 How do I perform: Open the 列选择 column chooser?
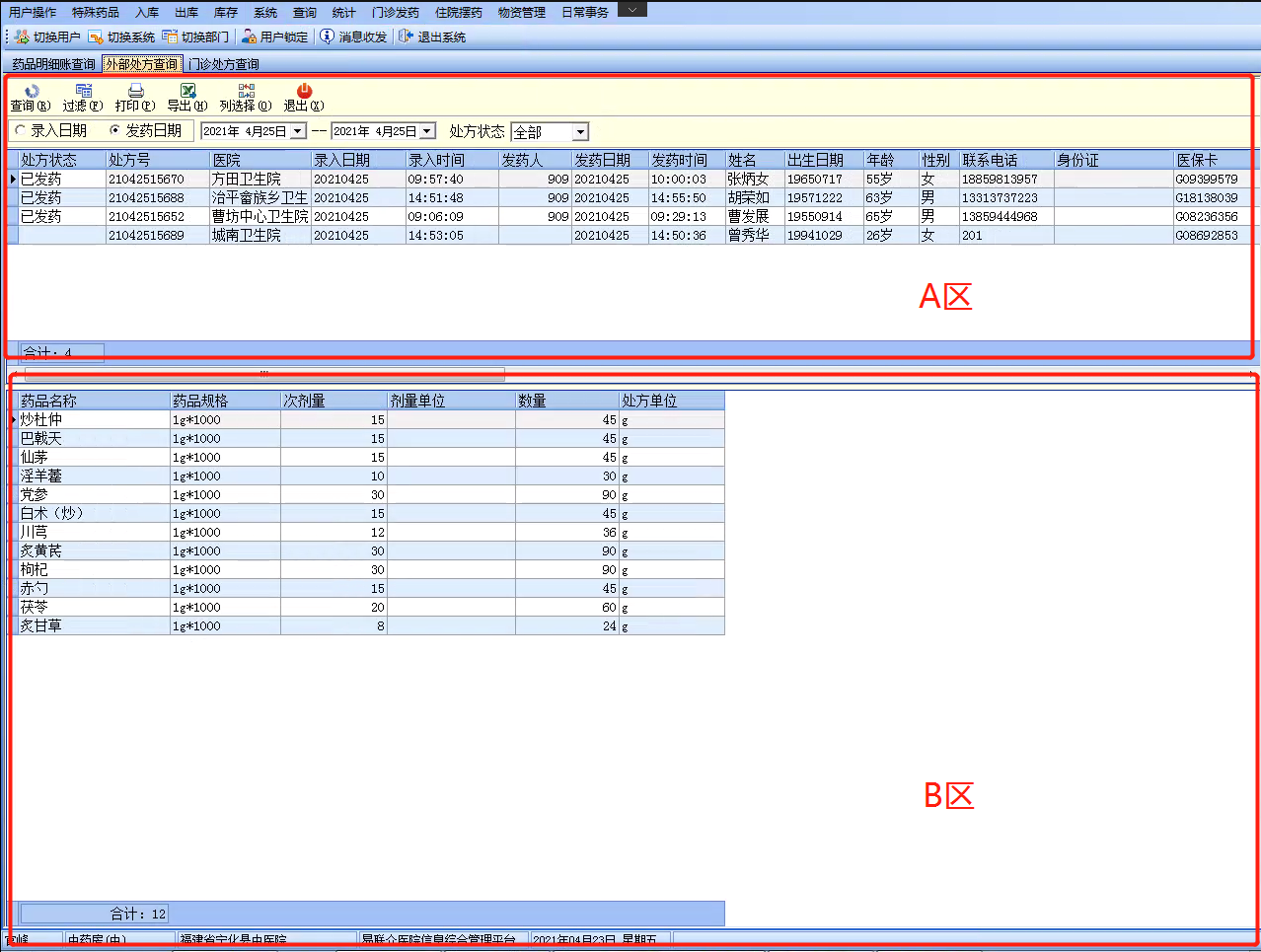246,91
